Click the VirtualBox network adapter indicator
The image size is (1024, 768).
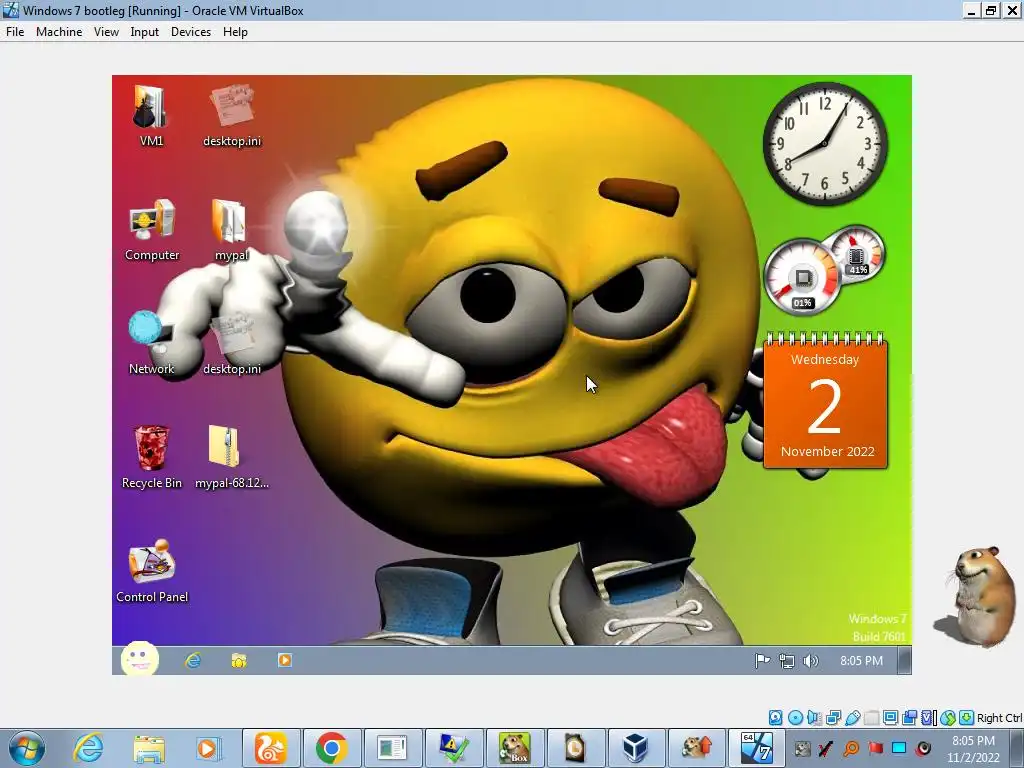[833, 718]
